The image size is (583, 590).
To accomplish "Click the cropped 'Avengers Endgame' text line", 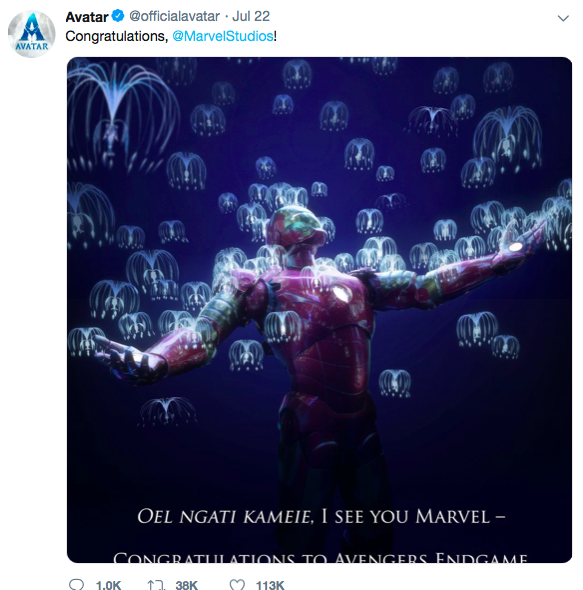I will tap(320, 557).
